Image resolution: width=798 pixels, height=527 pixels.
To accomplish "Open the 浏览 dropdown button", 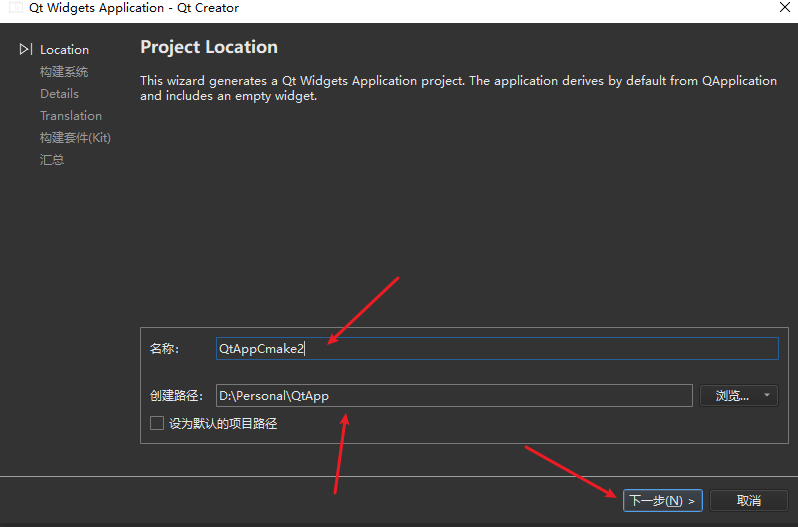I will tap(739, 395).
